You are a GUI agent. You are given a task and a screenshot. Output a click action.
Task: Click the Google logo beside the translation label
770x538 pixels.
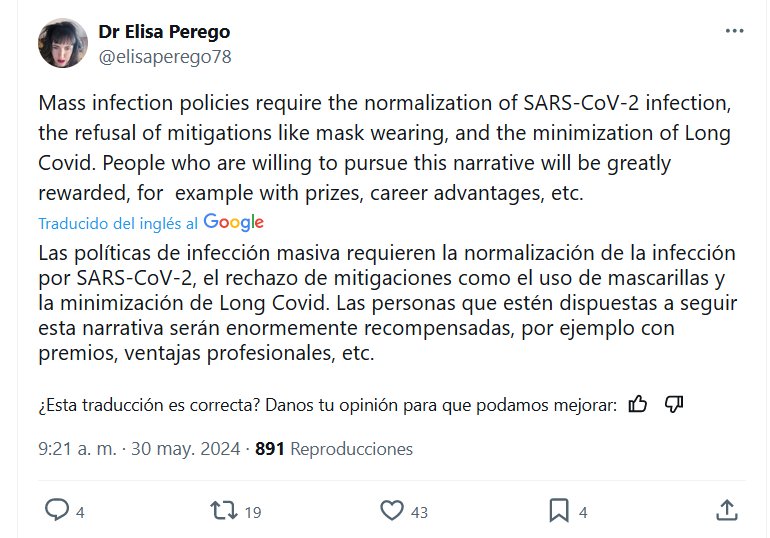233,222
